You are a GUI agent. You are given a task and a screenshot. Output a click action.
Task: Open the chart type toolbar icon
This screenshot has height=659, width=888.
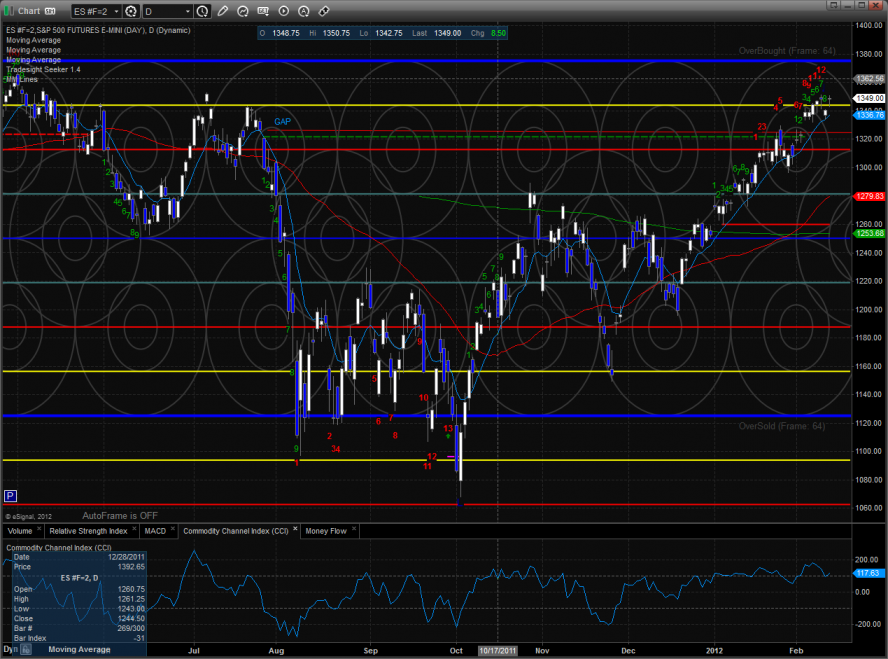pos(263,11)
